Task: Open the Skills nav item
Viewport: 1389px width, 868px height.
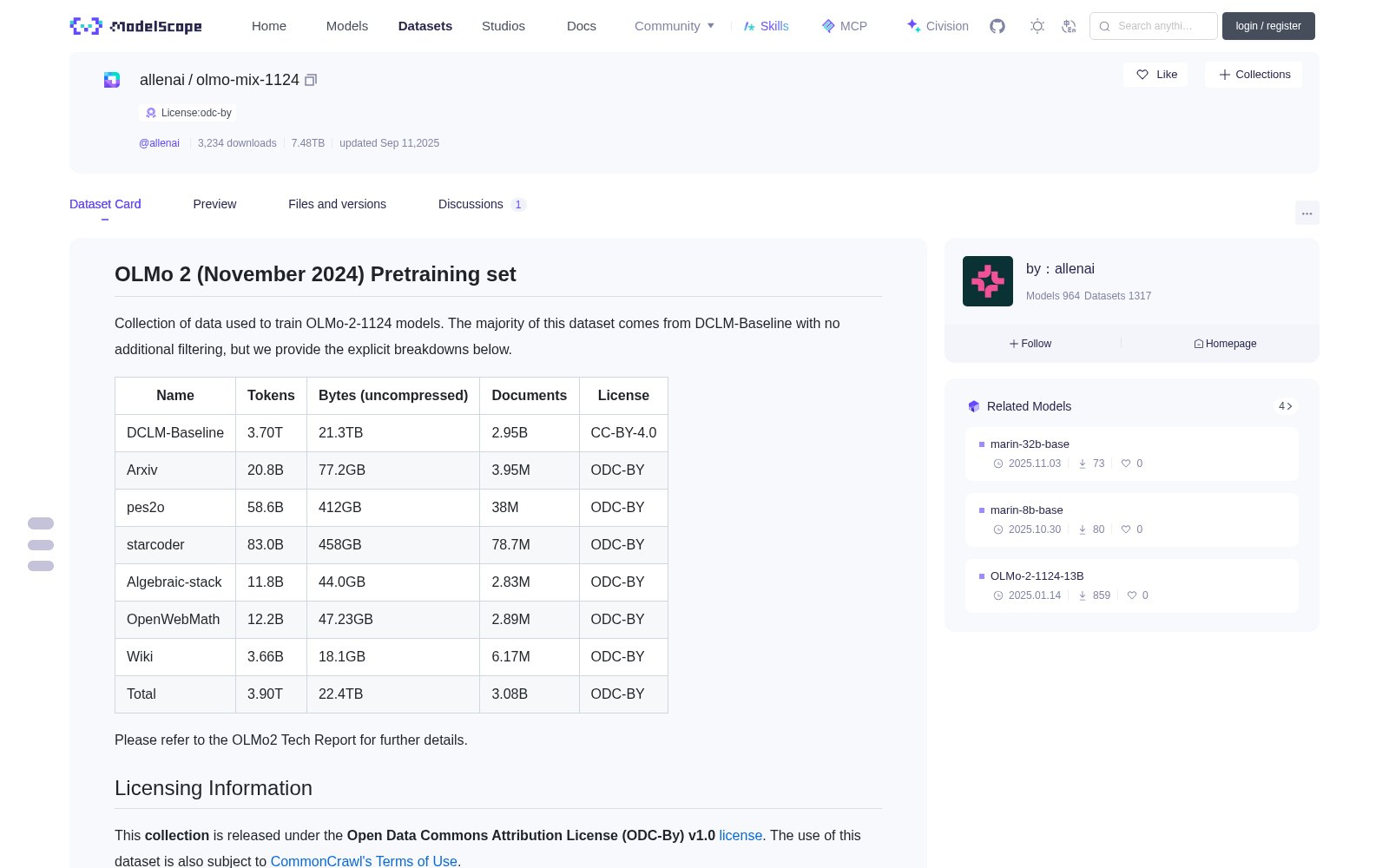Action: tap(767, 26)
